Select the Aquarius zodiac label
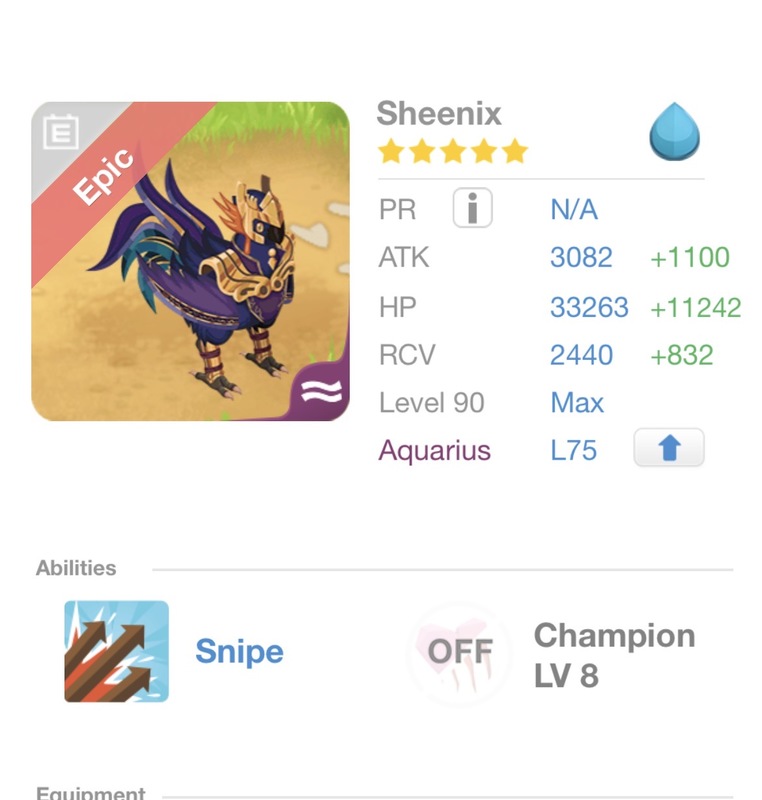This screenshot has height=800, width=762. [434, 450]
